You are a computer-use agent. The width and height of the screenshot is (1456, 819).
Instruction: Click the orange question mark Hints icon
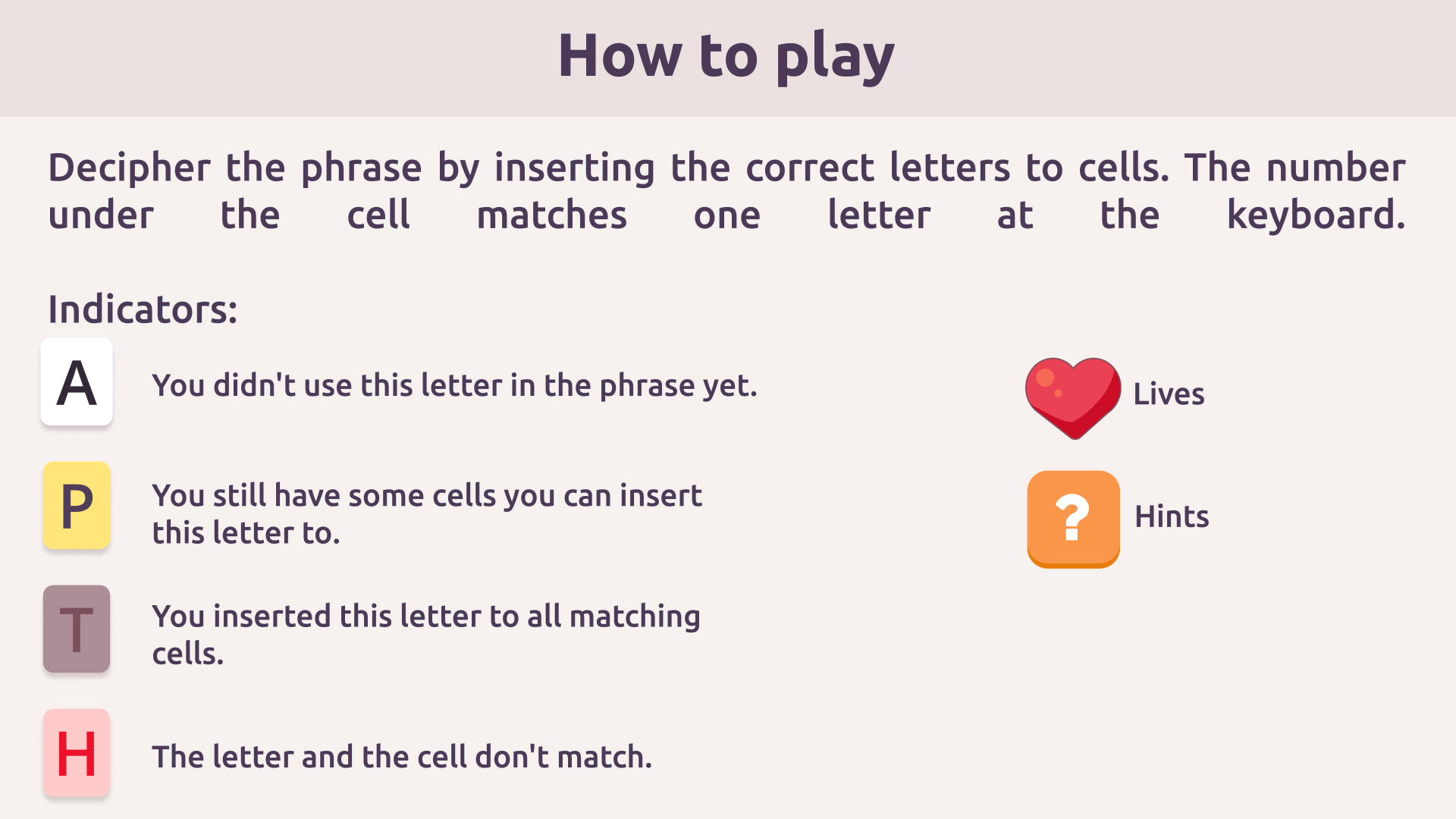(1073, 519)
